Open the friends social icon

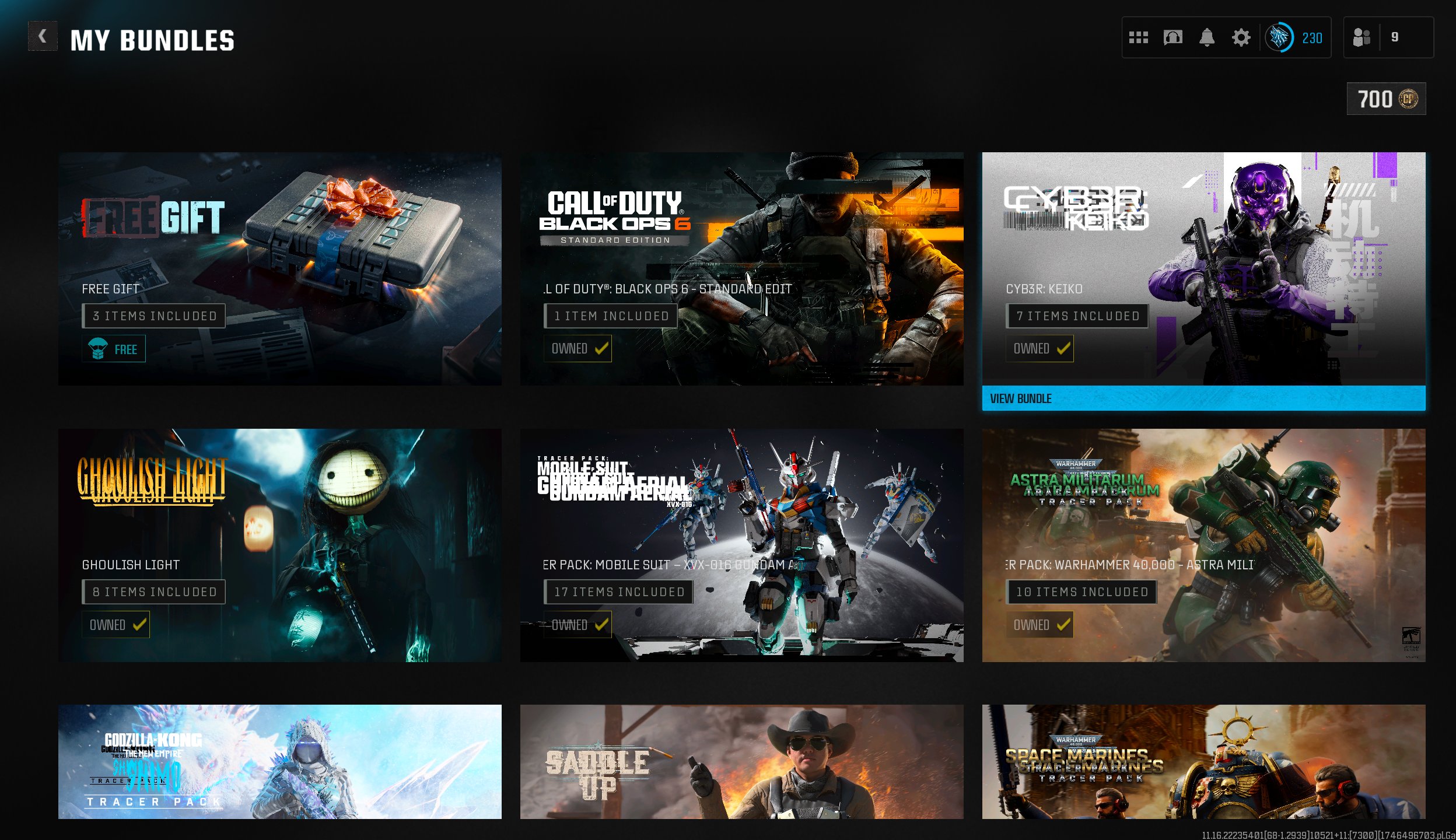click(1361, 38)
